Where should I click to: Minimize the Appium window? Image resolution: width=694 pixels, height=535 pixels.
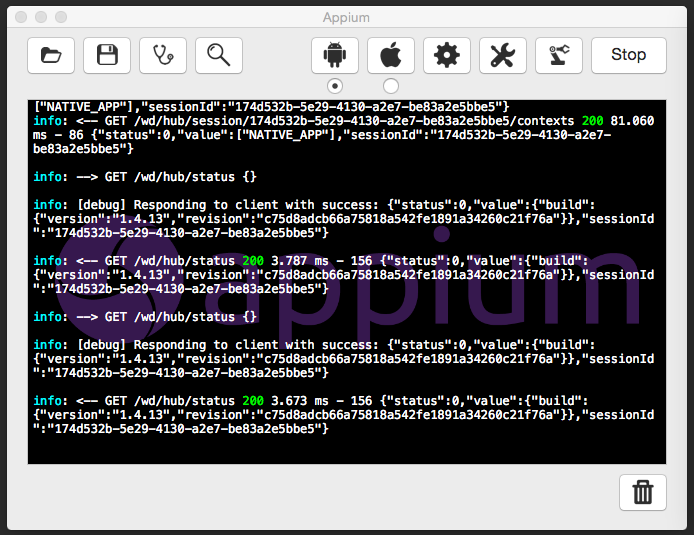(41, 17)
